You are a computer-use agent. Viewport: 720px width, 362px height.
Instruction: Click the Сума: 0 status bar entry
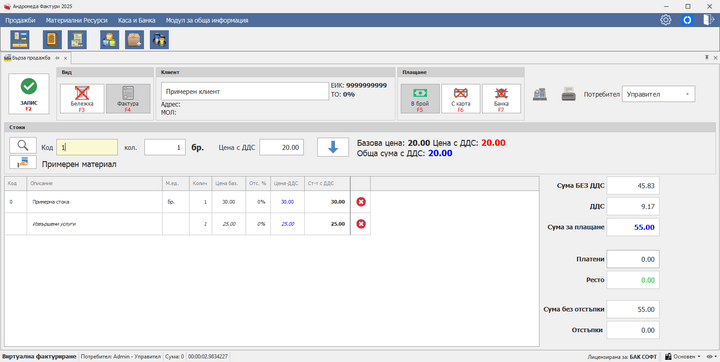point(174,356)
